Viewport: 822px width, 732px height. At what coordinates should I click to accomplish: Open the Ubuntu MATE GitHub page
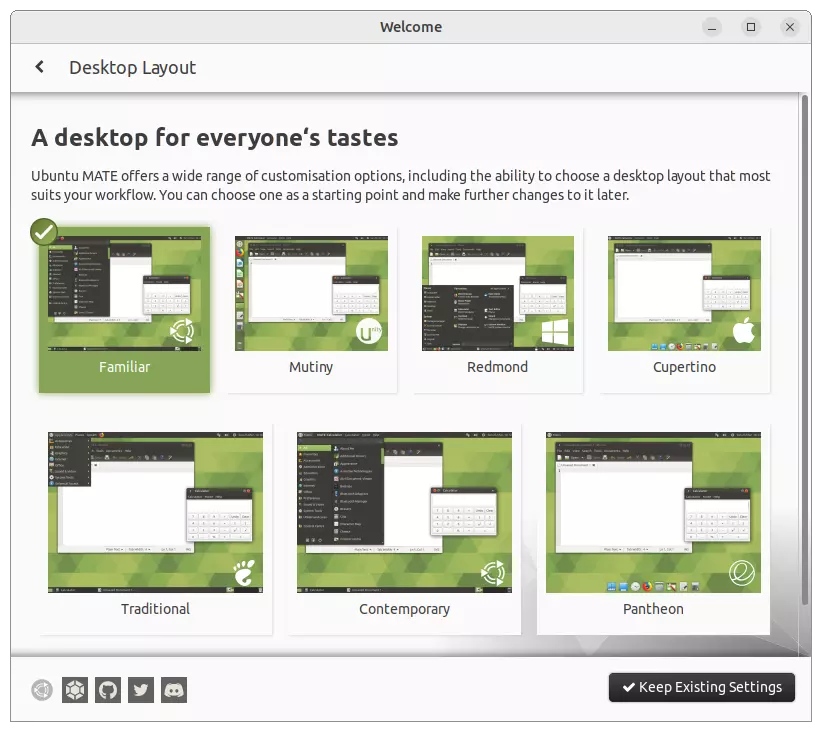click(107, 690)
